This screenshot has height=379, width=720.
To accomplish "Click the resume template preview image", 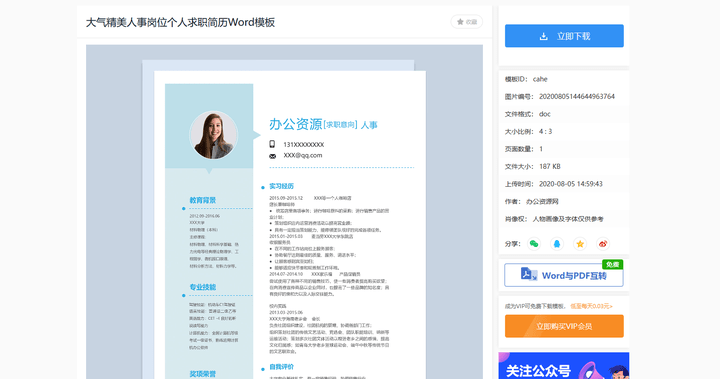I will (284, 212).
